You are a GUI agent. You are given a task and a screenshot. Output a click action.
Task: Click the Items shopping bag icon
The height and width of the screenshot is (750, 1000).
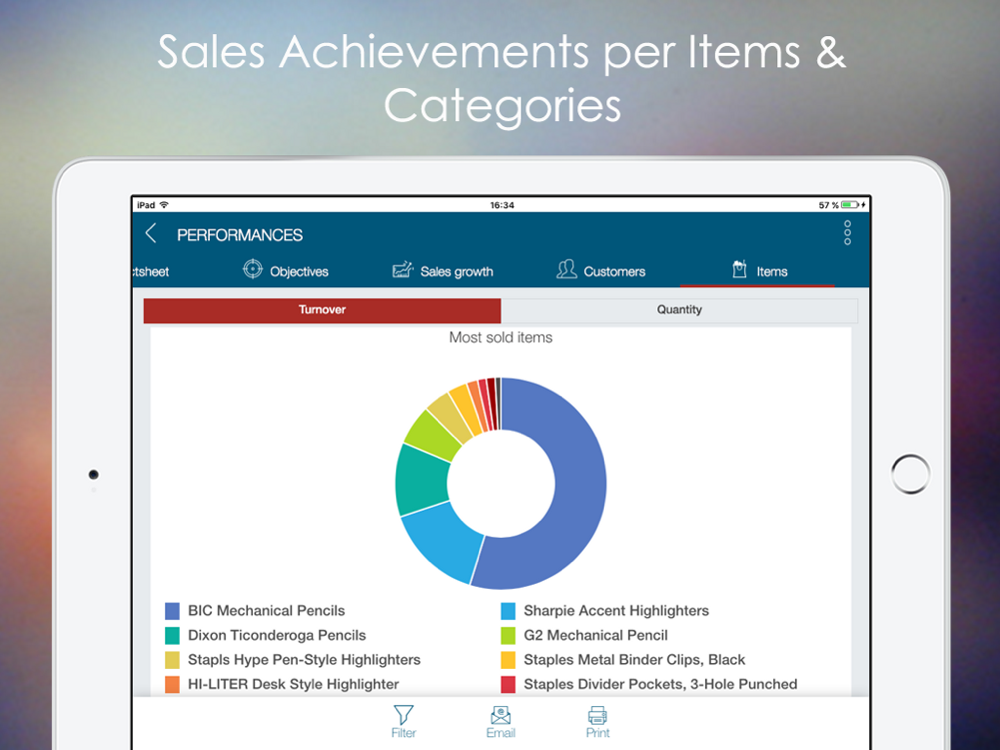[x=739, y=269]
